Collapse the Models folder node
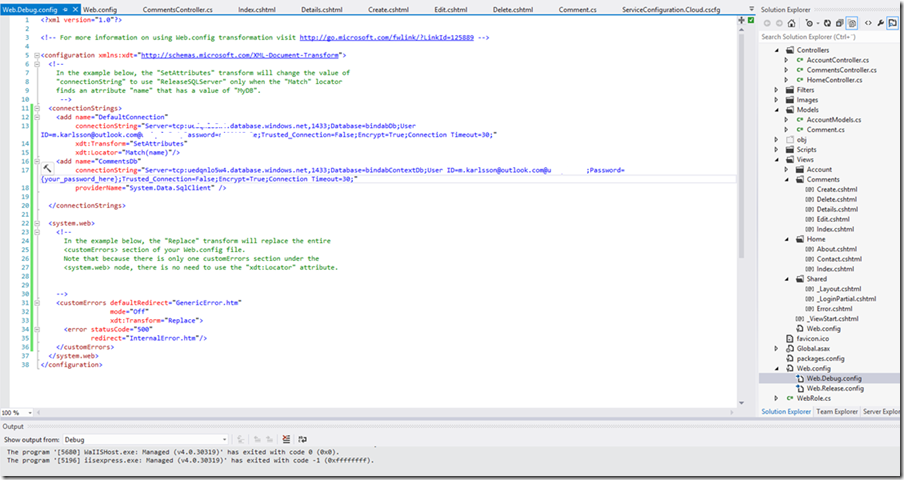Image resolution: width=904 pixels, height=480 pixels. 777,109
